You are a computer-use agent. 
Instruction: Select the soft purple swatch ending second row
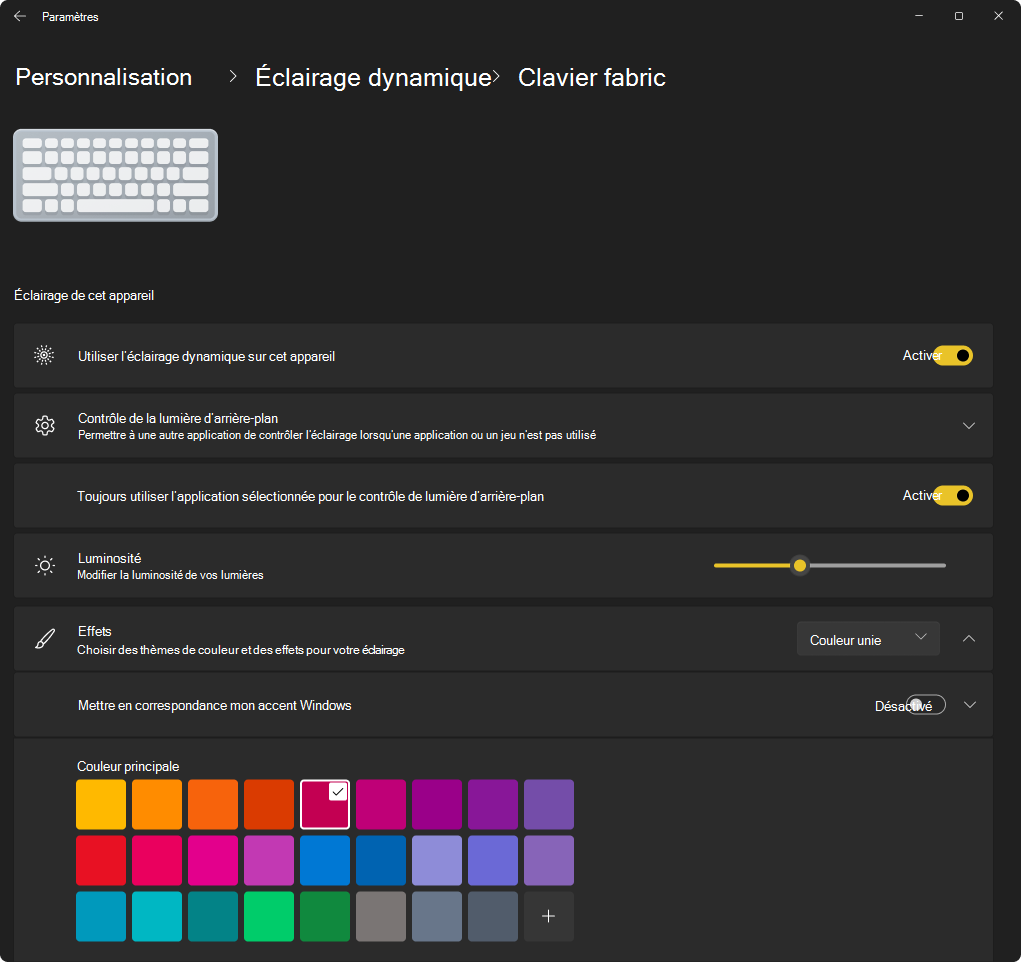[x=549, y=860]
